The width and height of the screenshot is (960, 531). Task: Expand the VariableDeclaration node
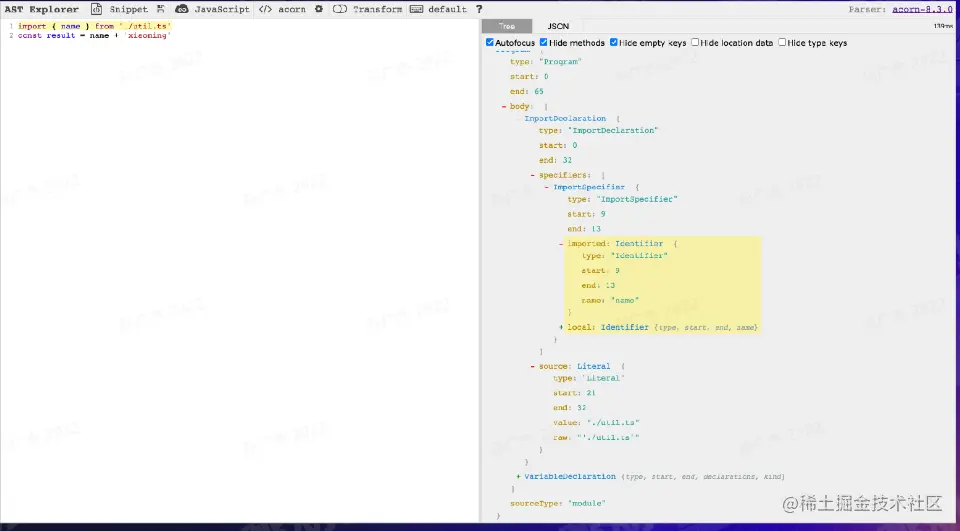tap(519, 476)
